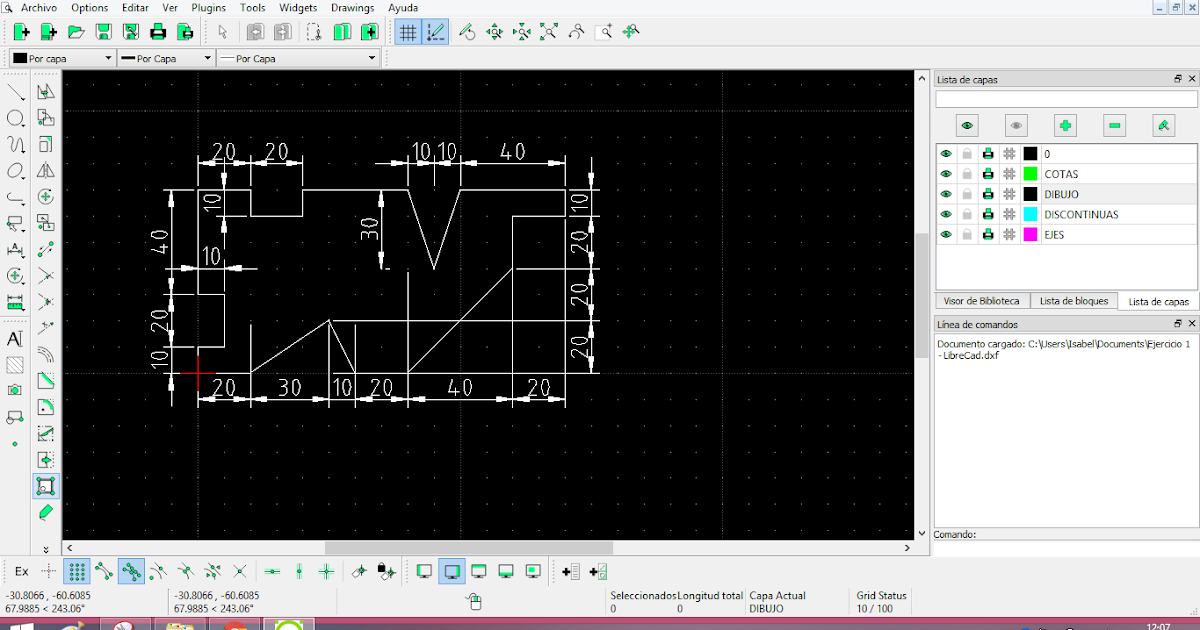
Task: Add a new layer with the green plus button
Action: pyautogui.click(x=1065, y=125)
